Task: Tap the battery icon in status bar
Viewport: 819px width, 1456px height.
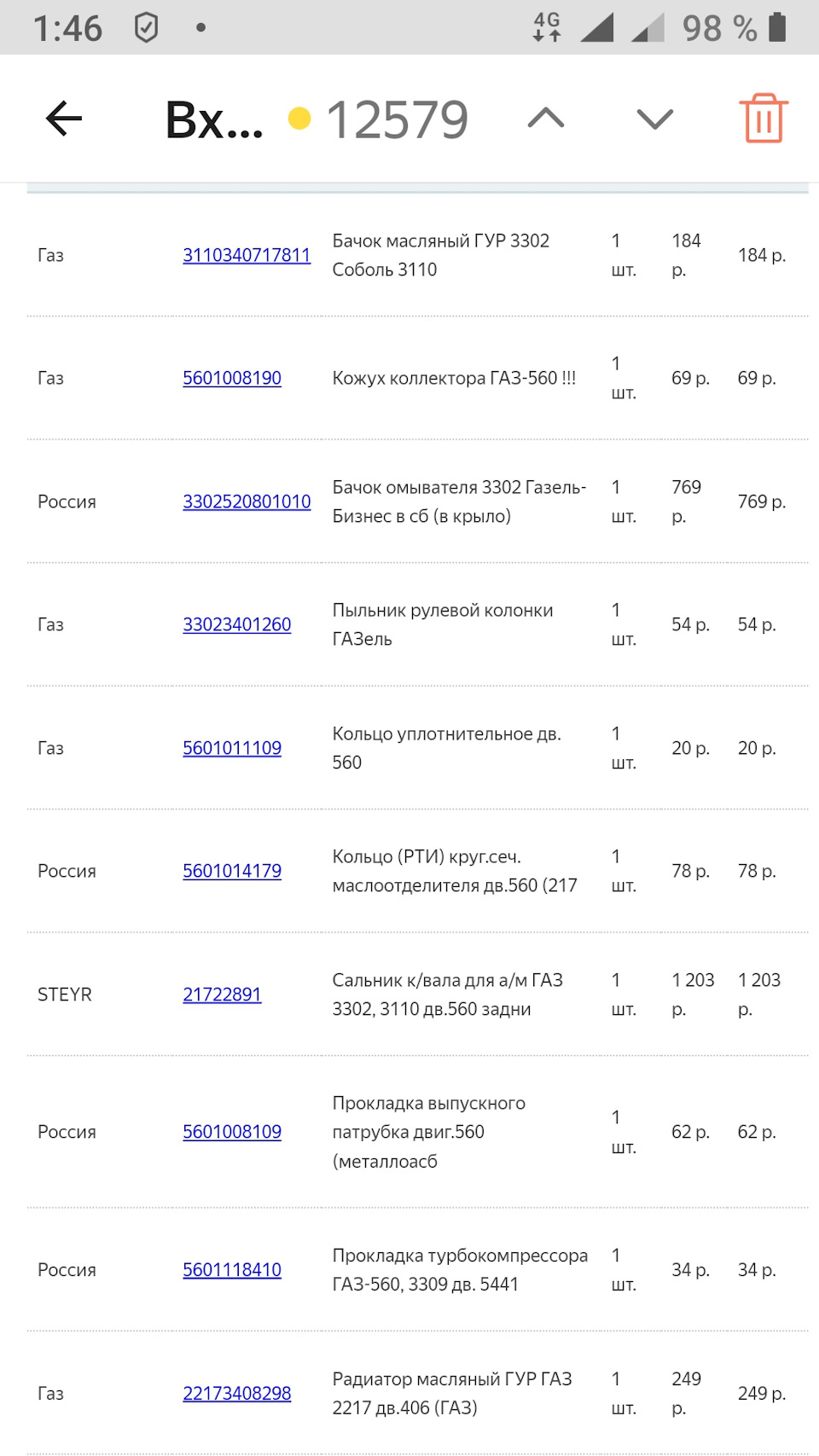Action: coord(777,27)
